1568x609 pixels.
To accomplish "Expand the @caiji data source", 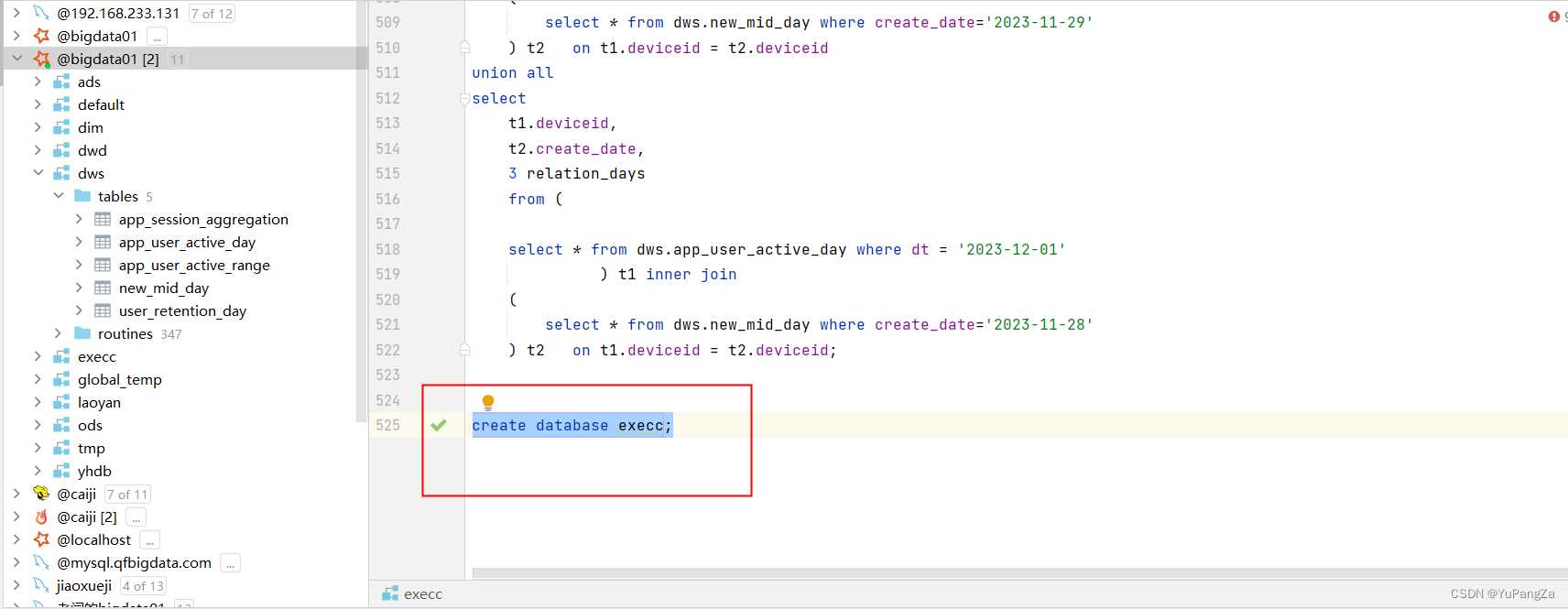I will point(16,494).
